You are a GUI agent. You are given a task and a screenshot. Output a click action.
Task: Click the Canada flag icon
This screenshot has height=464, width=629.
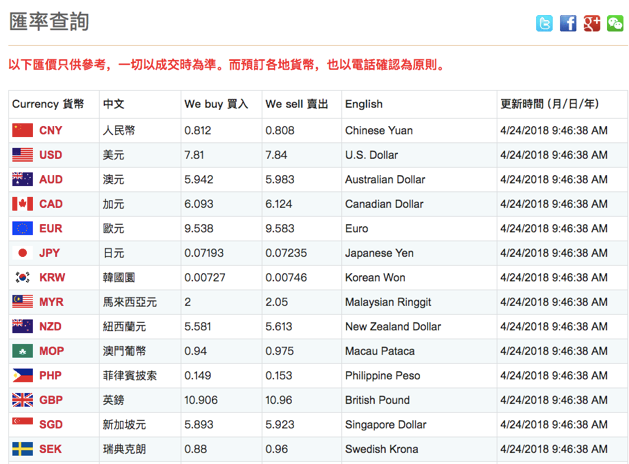point(22,204)
